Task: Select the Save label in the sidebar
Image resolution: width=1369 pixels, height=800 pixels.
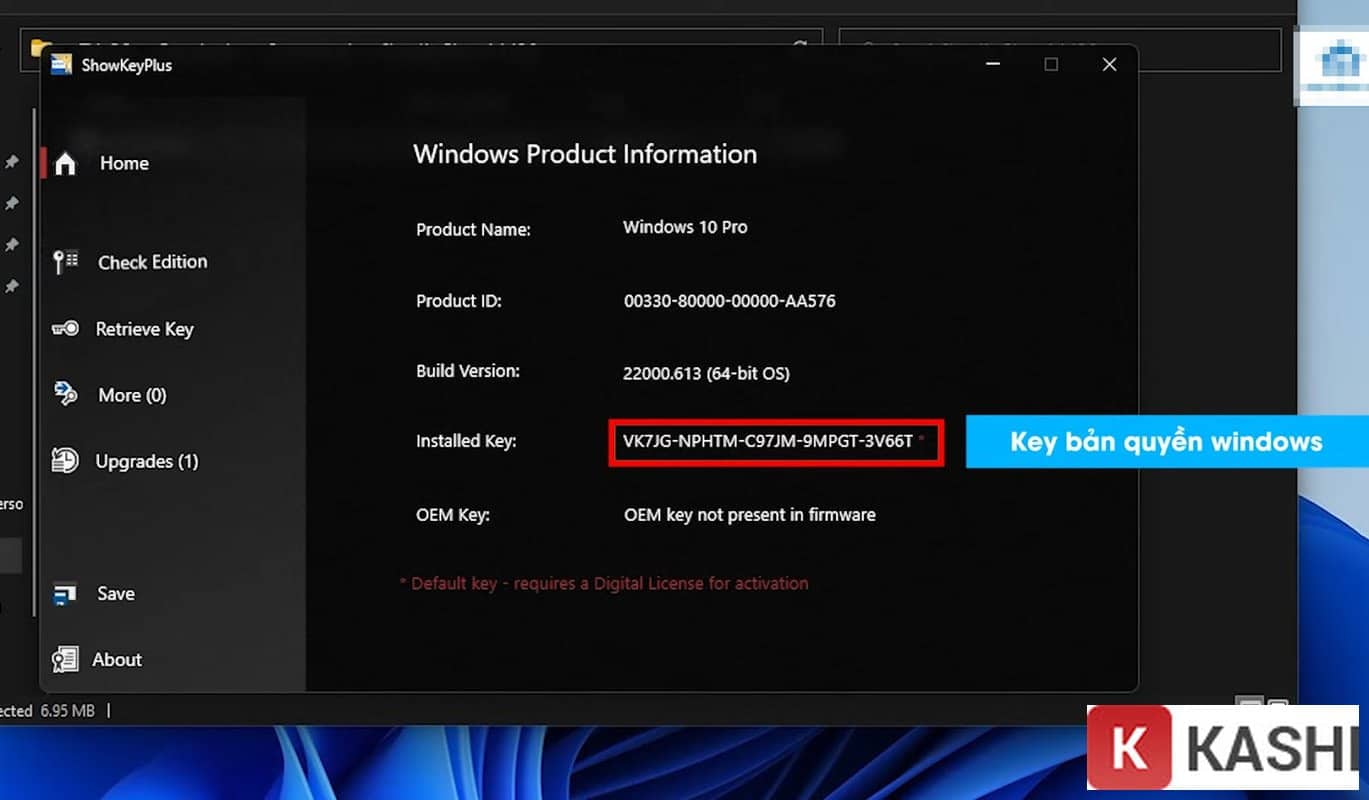Action: click(116, 593)
